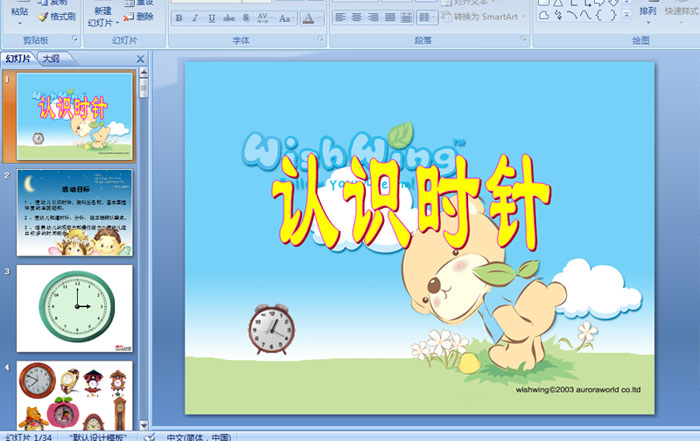The image size is (700, 441).
Task: Select the alarm clock image on the slide
Action: pyautogui.click(x=271, y=329)
